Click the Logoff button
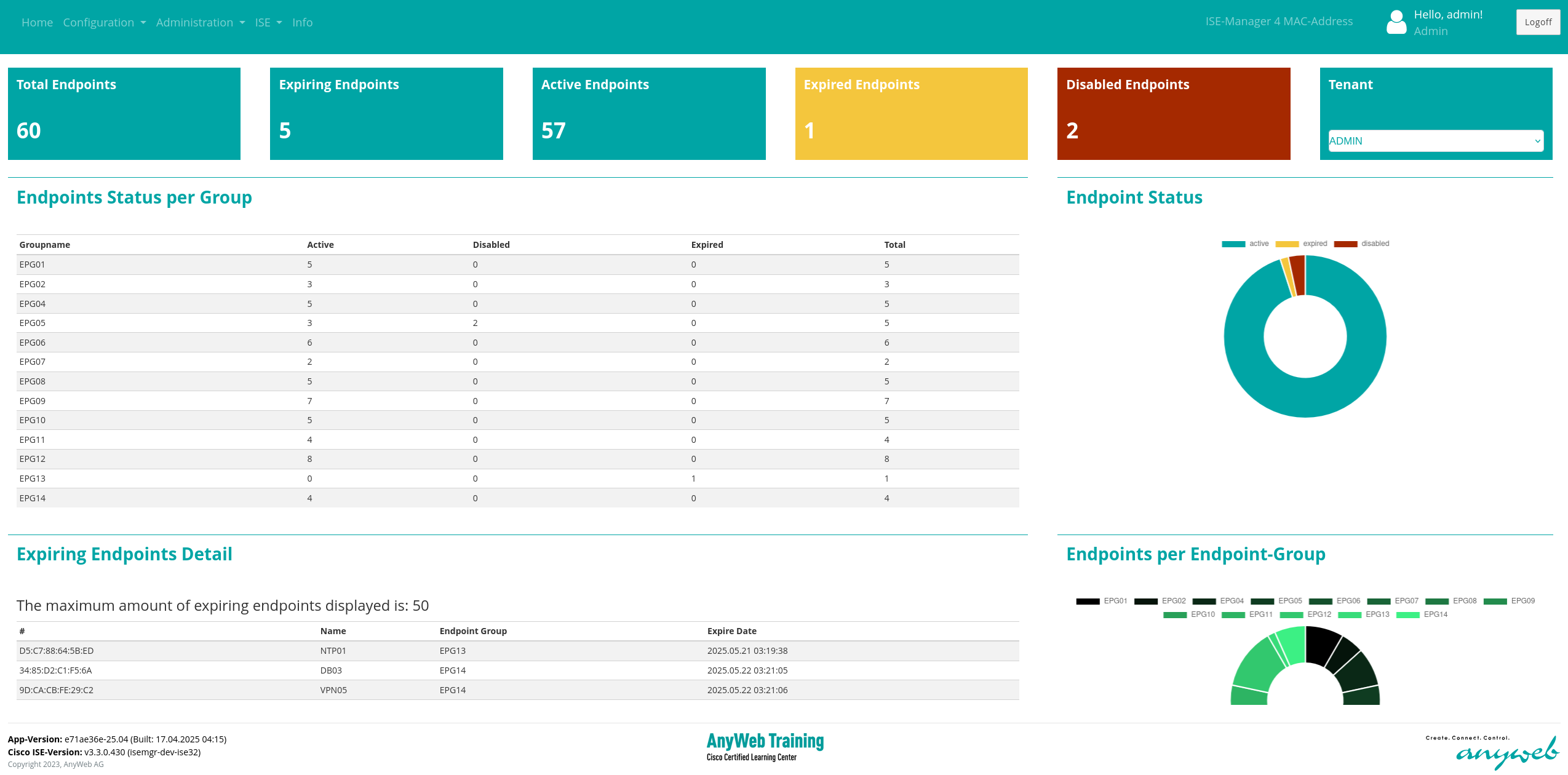This screenshot has width=1568, height=775. coord(1537,22)
